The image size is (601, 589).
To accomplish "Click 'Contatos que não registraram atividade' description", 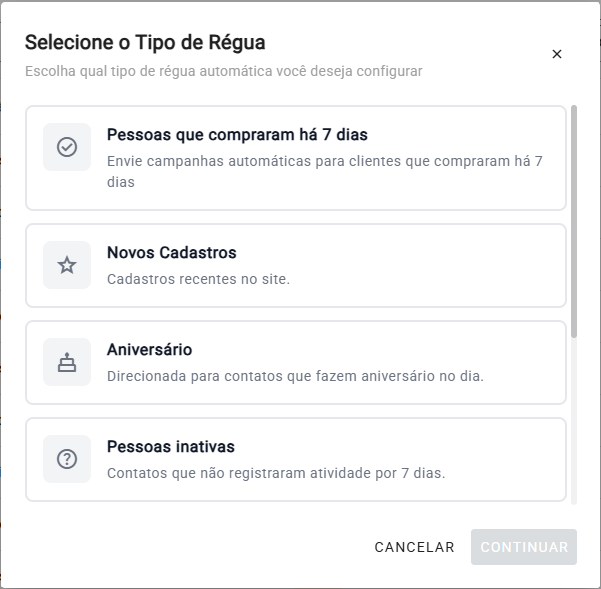I will click(275, 473).
